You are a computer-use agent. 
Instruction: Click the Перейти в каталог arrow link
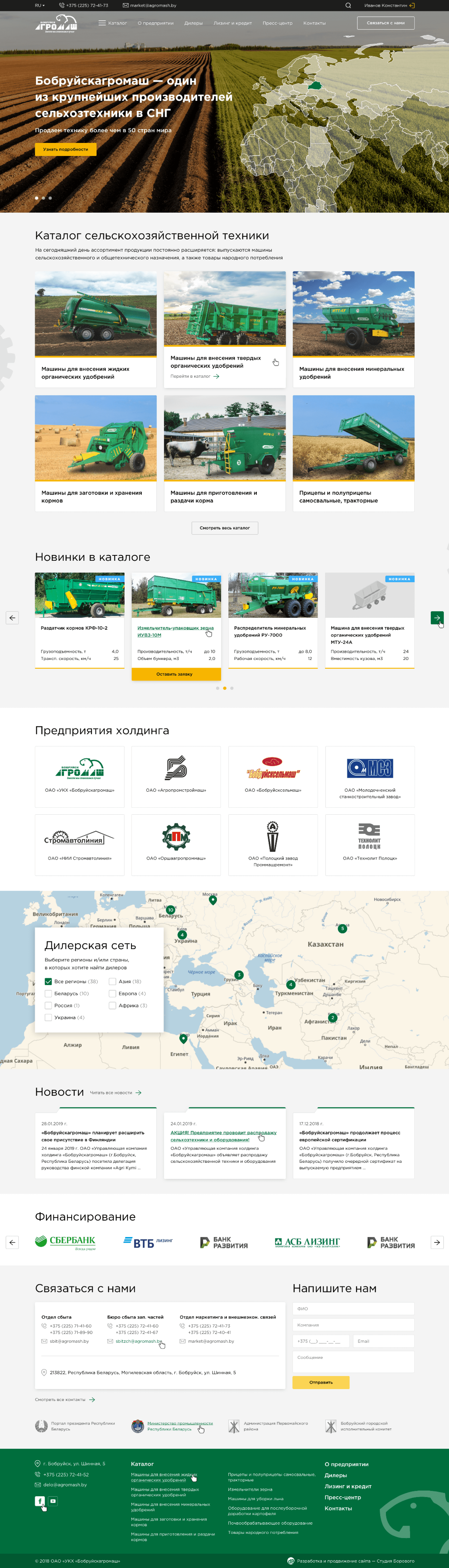point(195,376)
